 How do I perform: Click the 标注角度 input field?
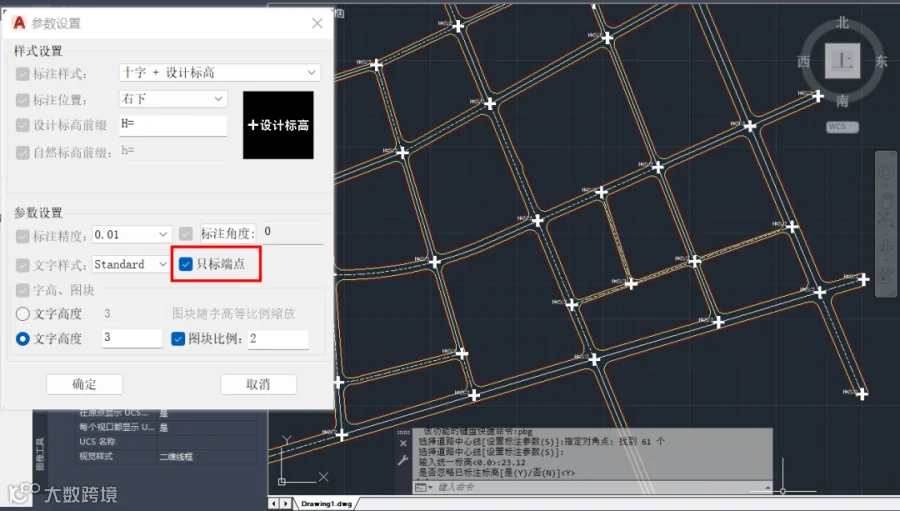click(293, 233)
